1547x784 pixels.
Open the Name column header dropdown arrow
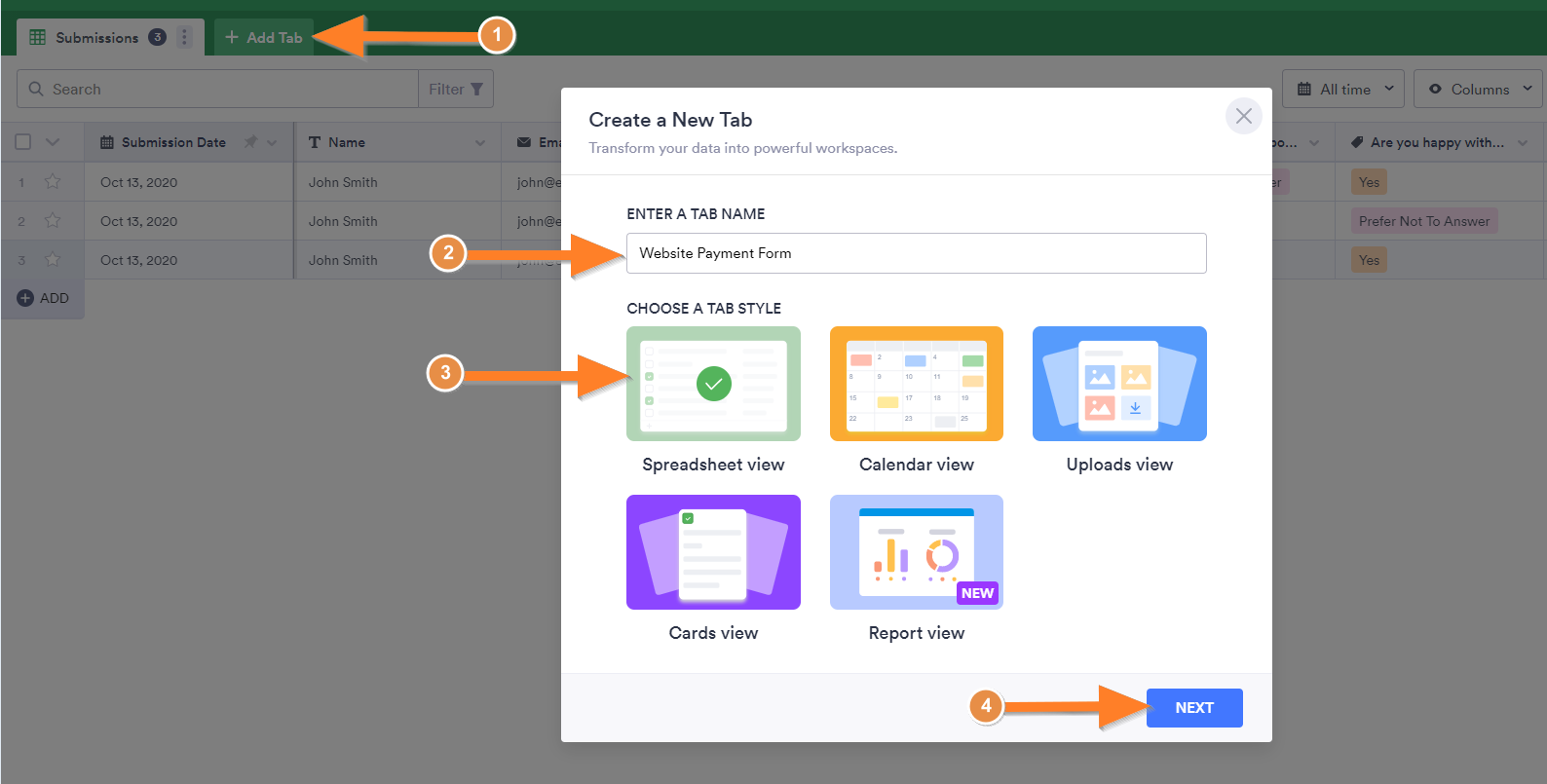479,143
